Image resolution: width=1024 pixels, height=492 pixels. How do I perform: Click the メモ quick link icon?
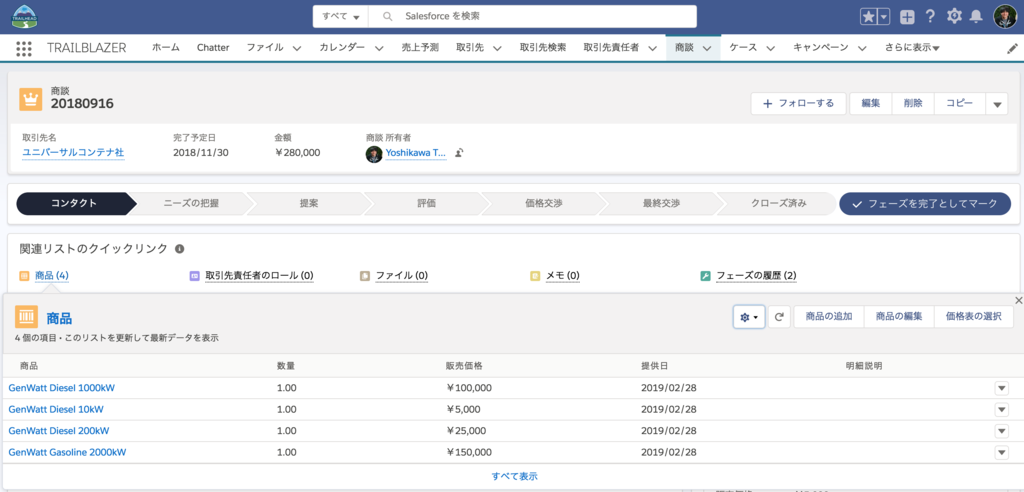coord(535,276)
